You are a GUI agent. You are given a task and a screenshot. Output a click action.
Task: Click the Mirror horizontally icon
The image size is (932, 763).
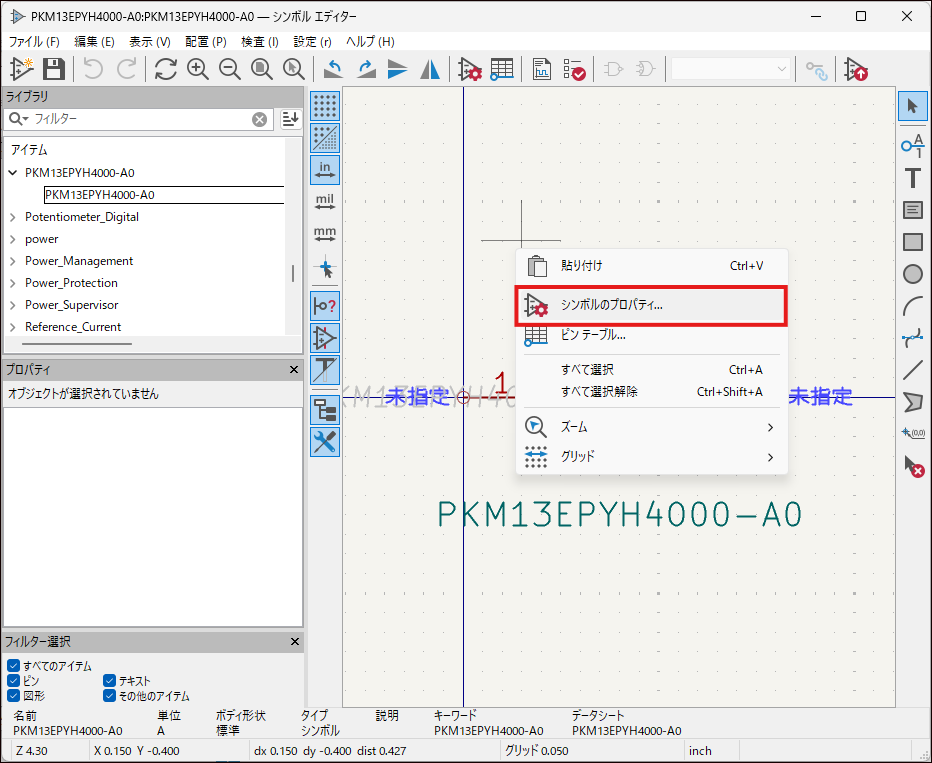tap(430, 69)
